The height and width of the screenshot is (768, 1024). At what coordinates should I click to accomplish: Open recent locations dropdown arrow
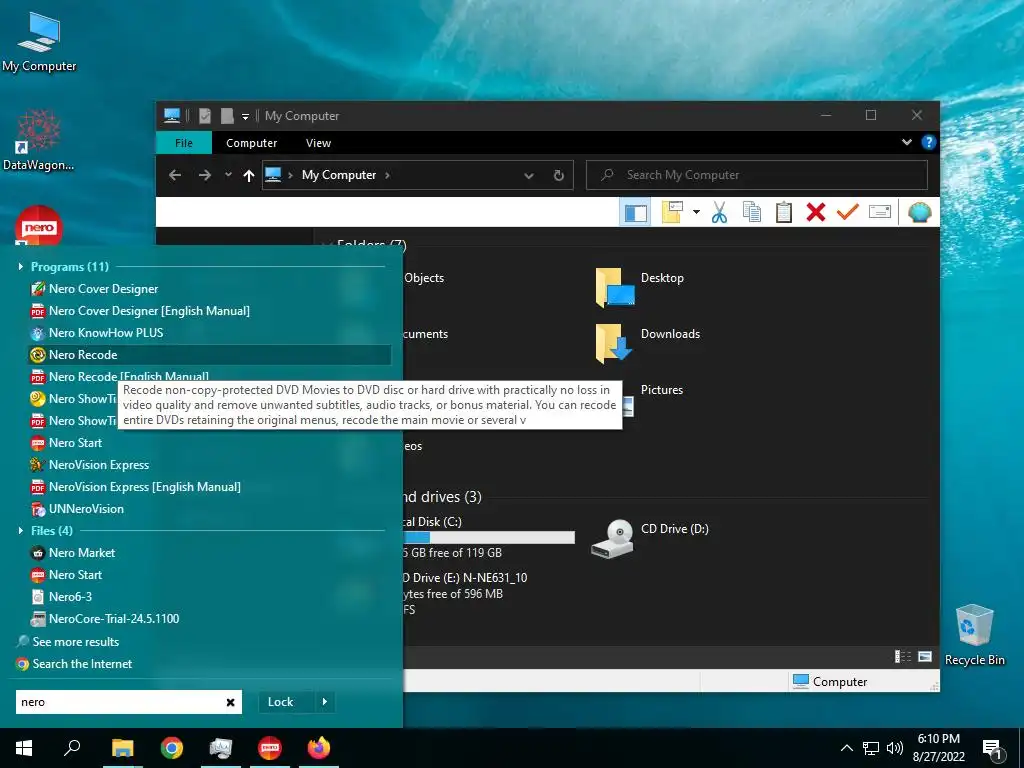coord(228,175)
